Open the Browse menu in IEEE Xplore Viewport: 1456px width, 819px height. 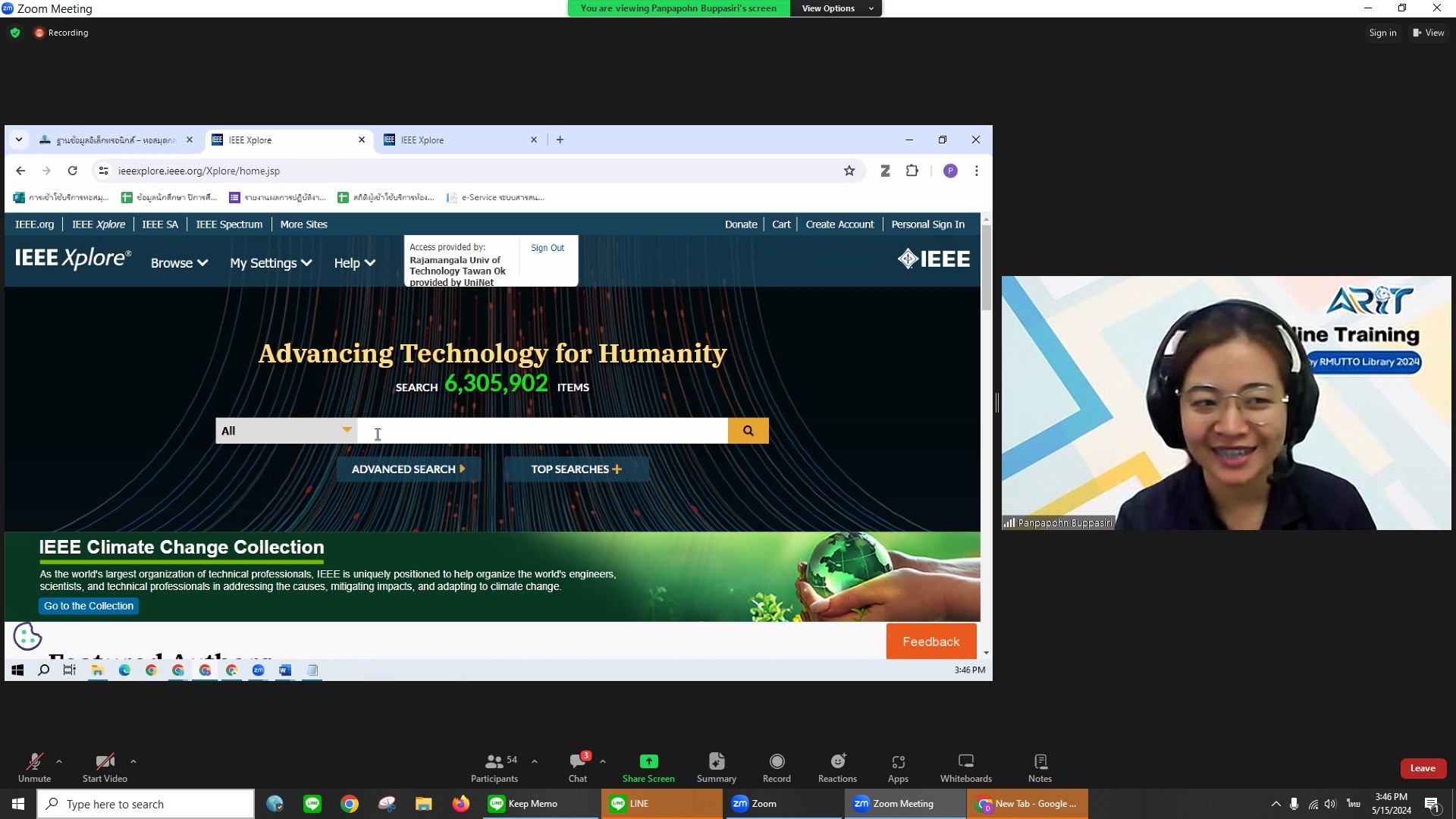click(179, 263)
